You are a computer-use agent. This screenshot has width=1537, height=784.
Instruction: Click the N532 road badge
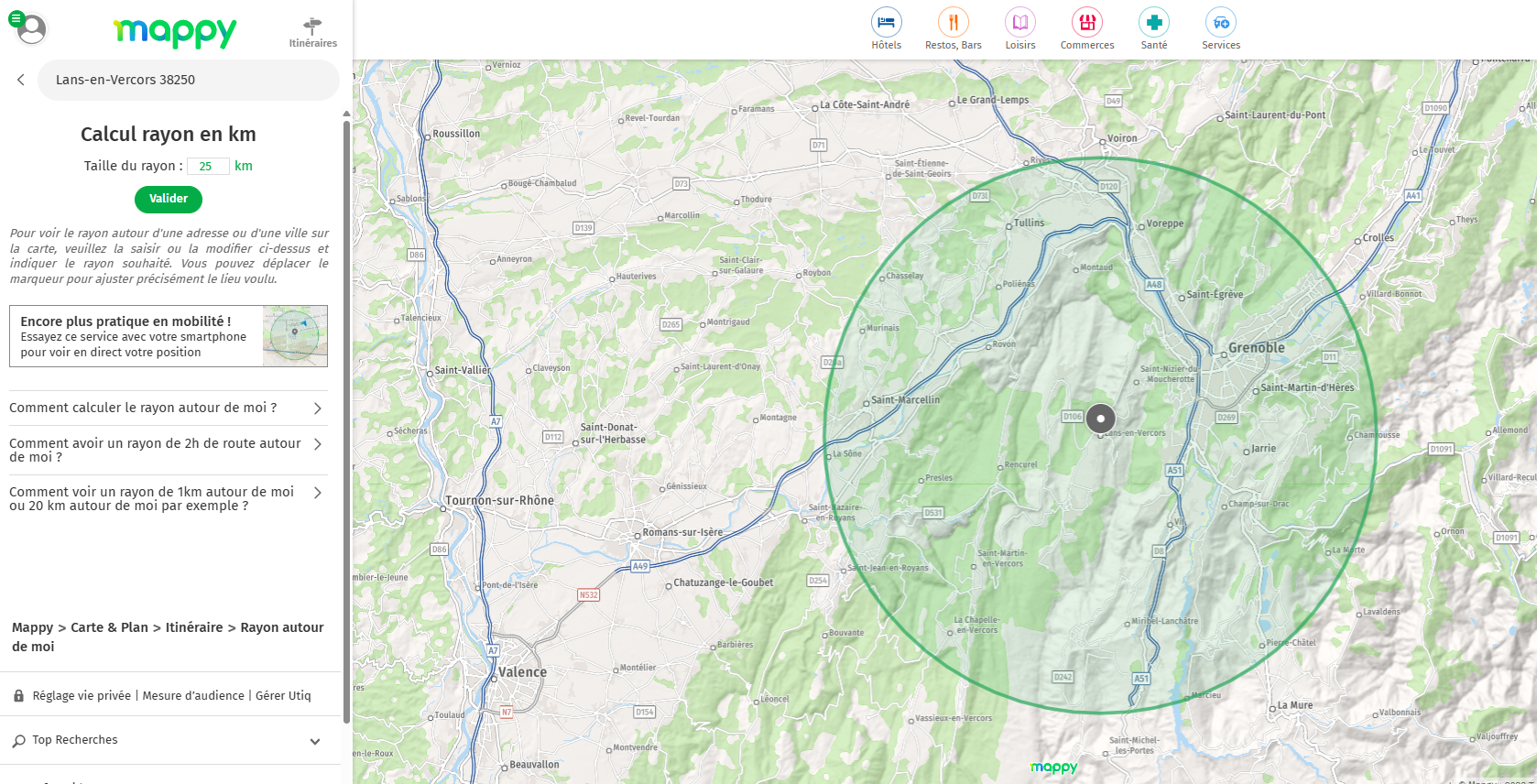pos(588,594)
